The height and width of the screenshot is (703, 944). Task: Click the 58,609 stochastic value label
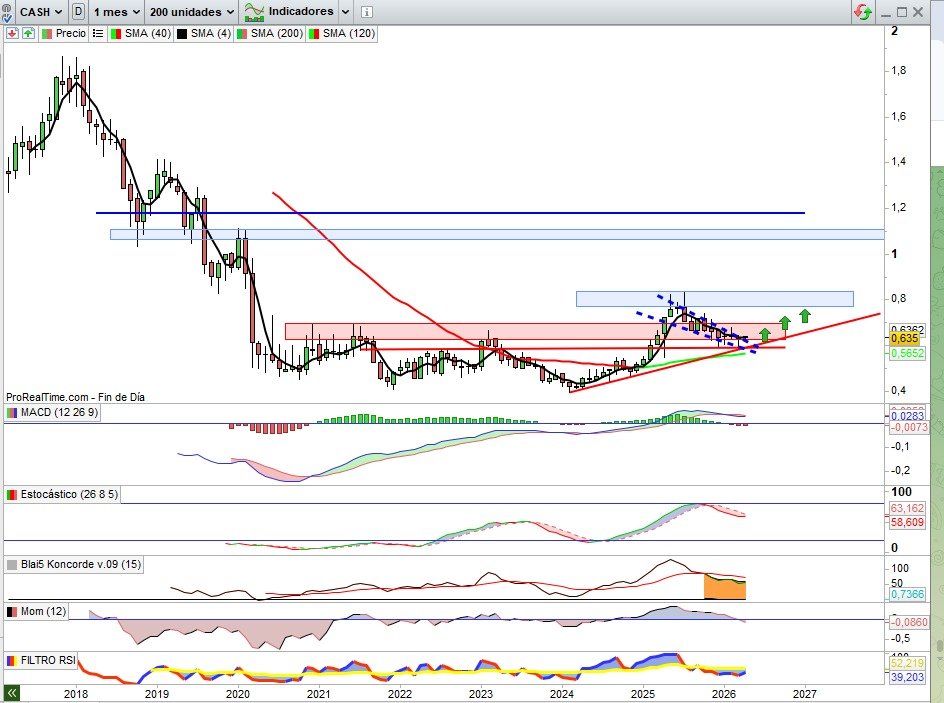[x=907, y=522]
